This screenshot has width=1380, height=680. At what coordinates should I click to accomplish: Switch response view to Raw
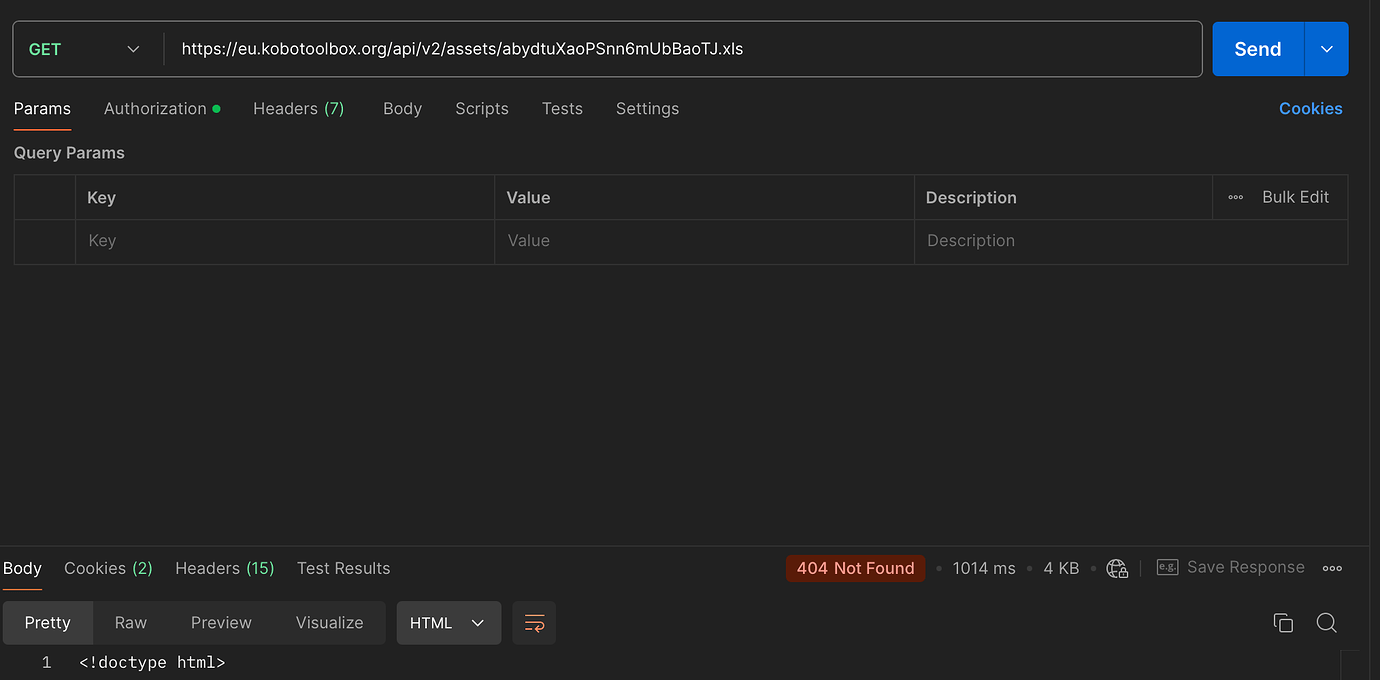pyautogui.click(x=130, y=622)
